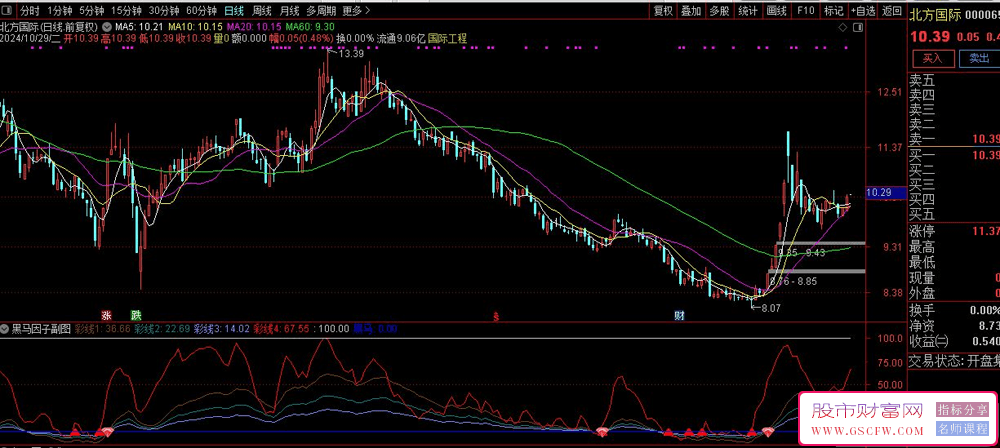Click the 财 event marker on timeline
The image size is (1000, 448).
679,315
